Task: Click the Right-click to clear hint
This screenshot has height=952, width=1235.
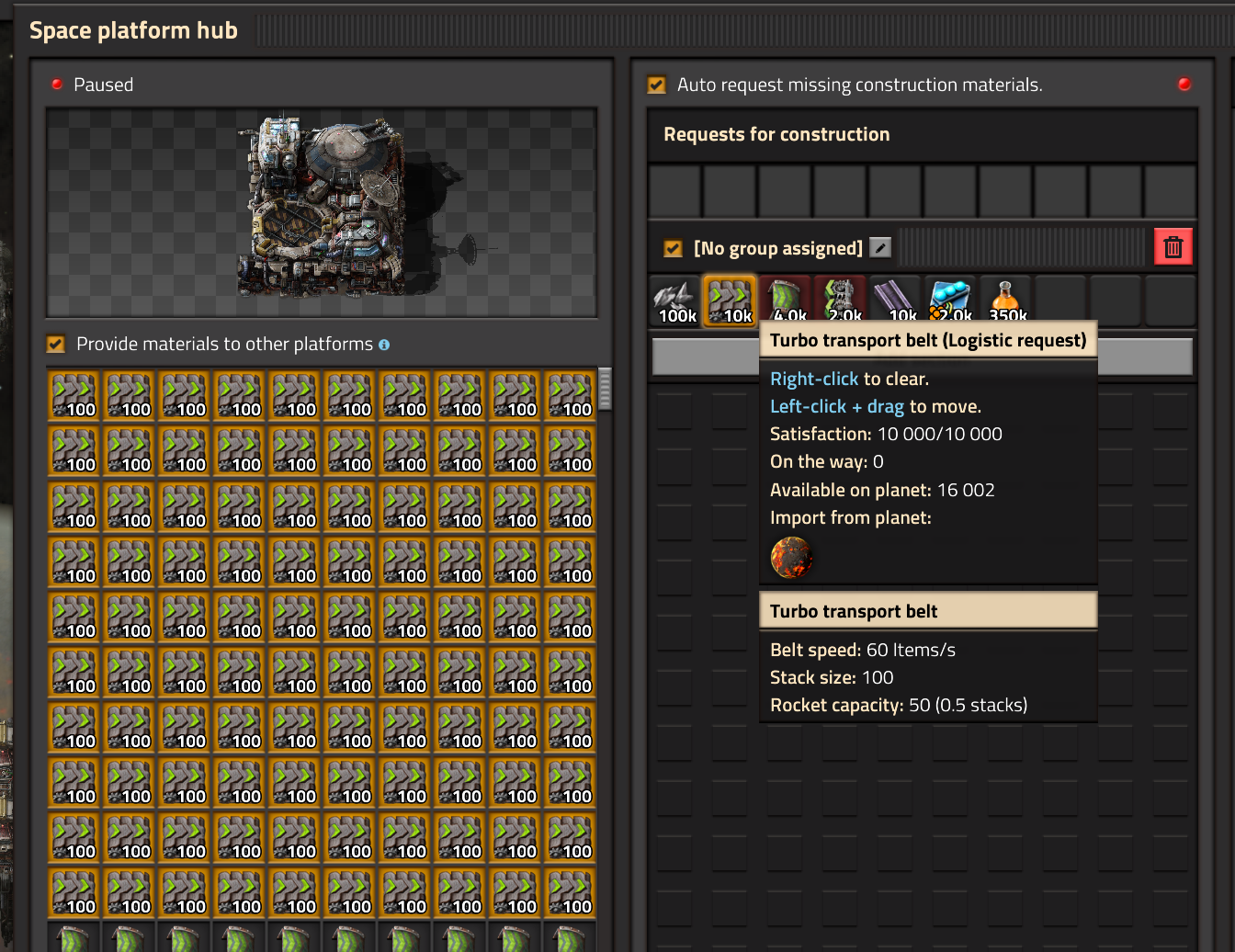Action: (x=849, y=379)
